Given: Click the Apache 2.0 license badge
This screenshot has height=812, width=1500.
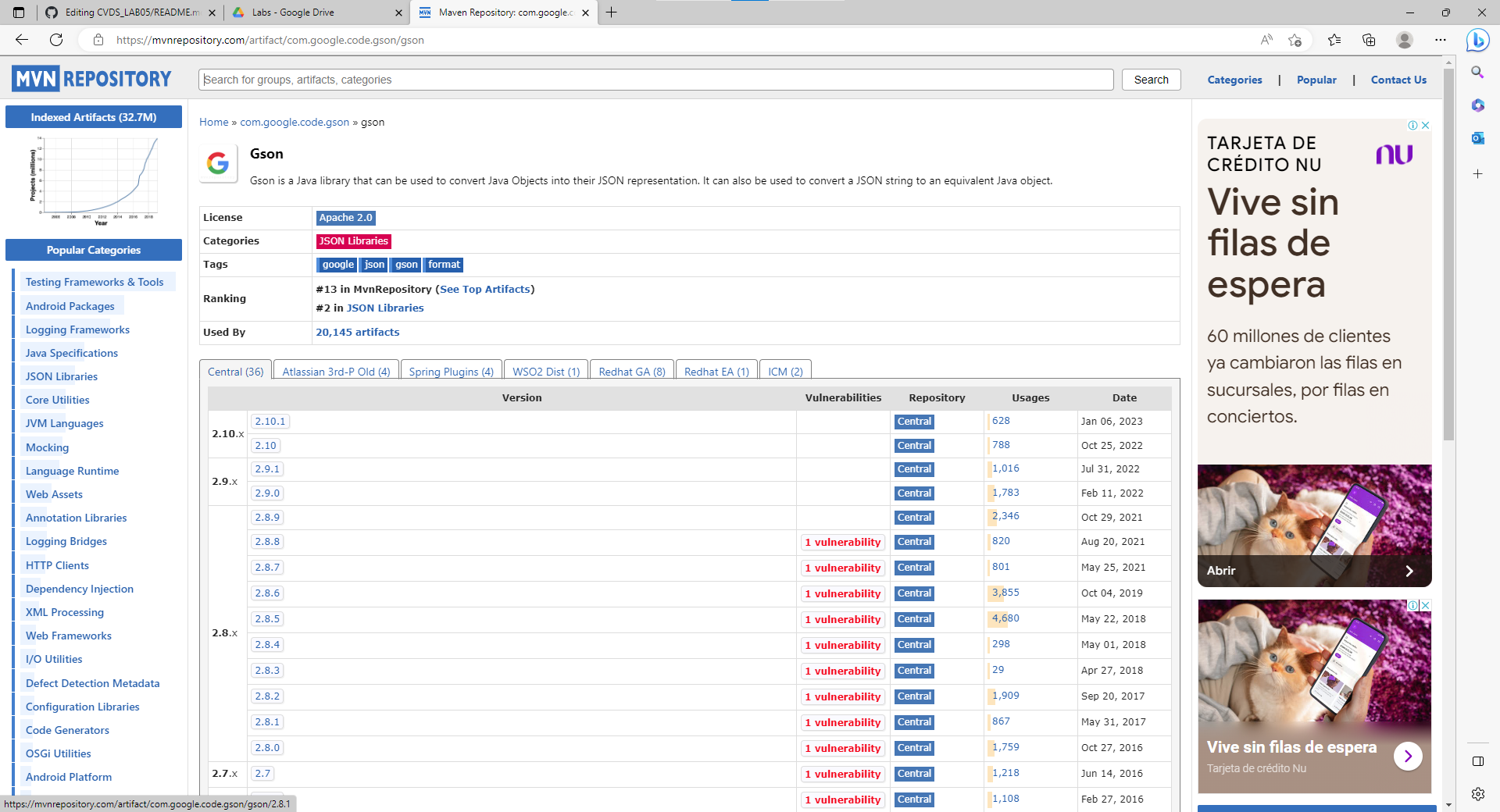Looking at the screenshot, I should point(345,218).
